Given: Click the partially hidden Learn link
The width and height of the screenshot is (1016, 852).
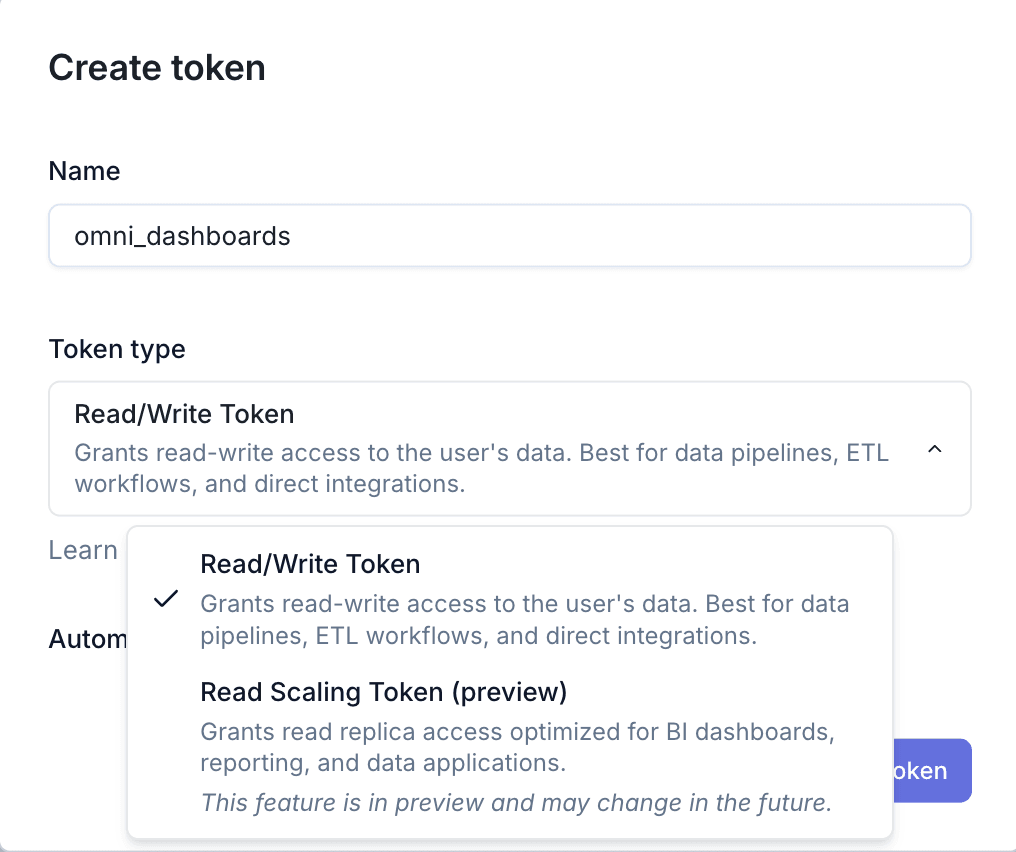Looking at the screenshot, I should click(x=83, y=550).
